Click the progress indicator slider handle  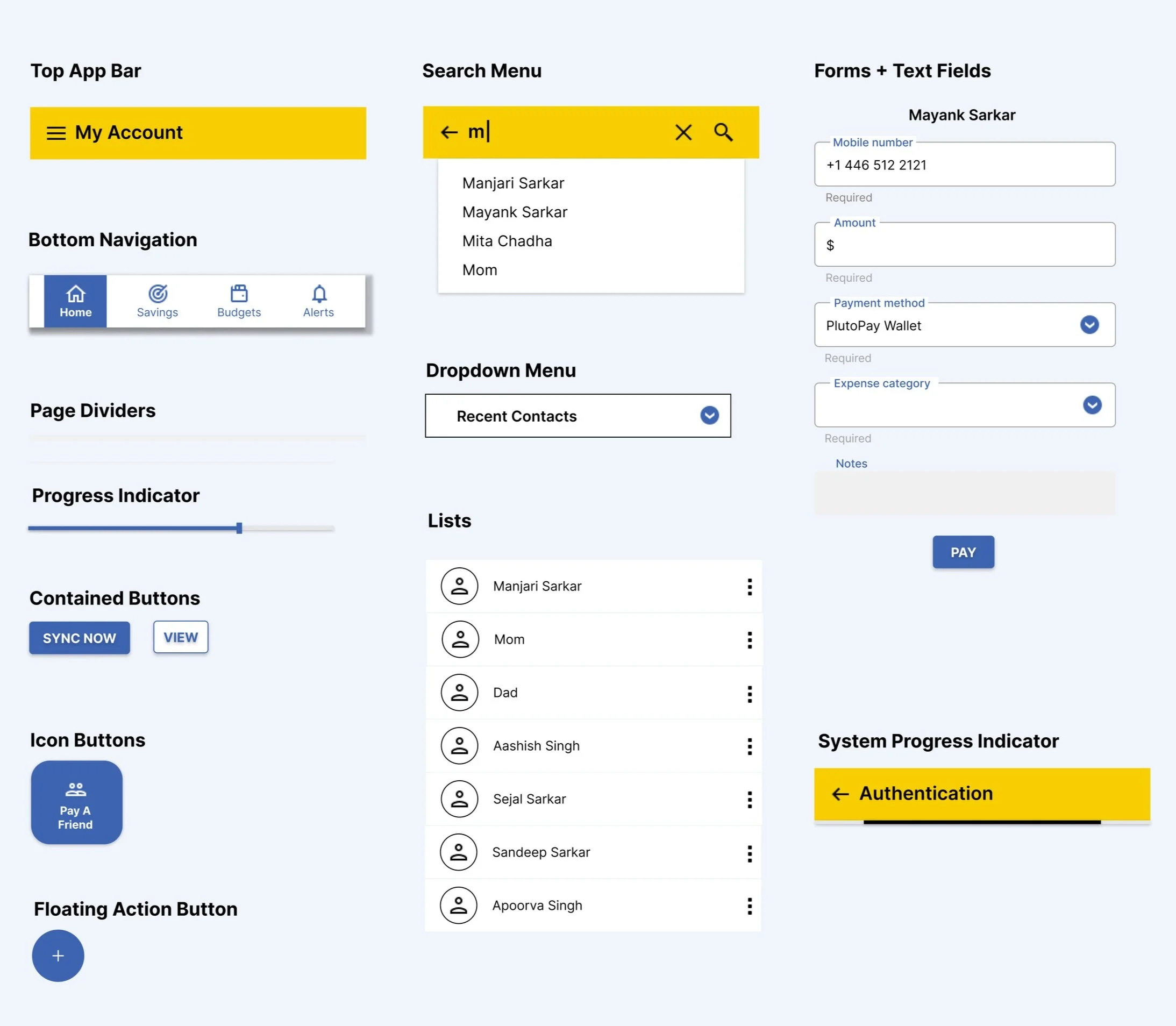pos(239,529)
